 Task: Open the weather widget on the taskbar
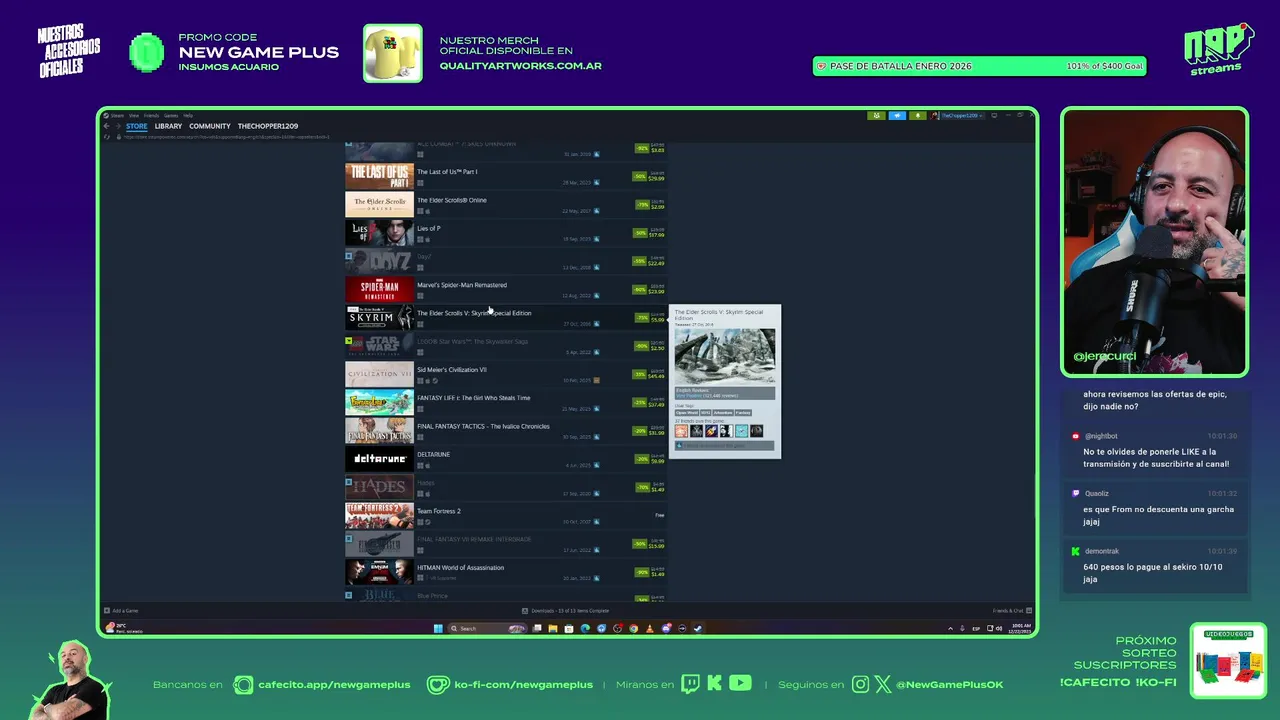point(124,628)
